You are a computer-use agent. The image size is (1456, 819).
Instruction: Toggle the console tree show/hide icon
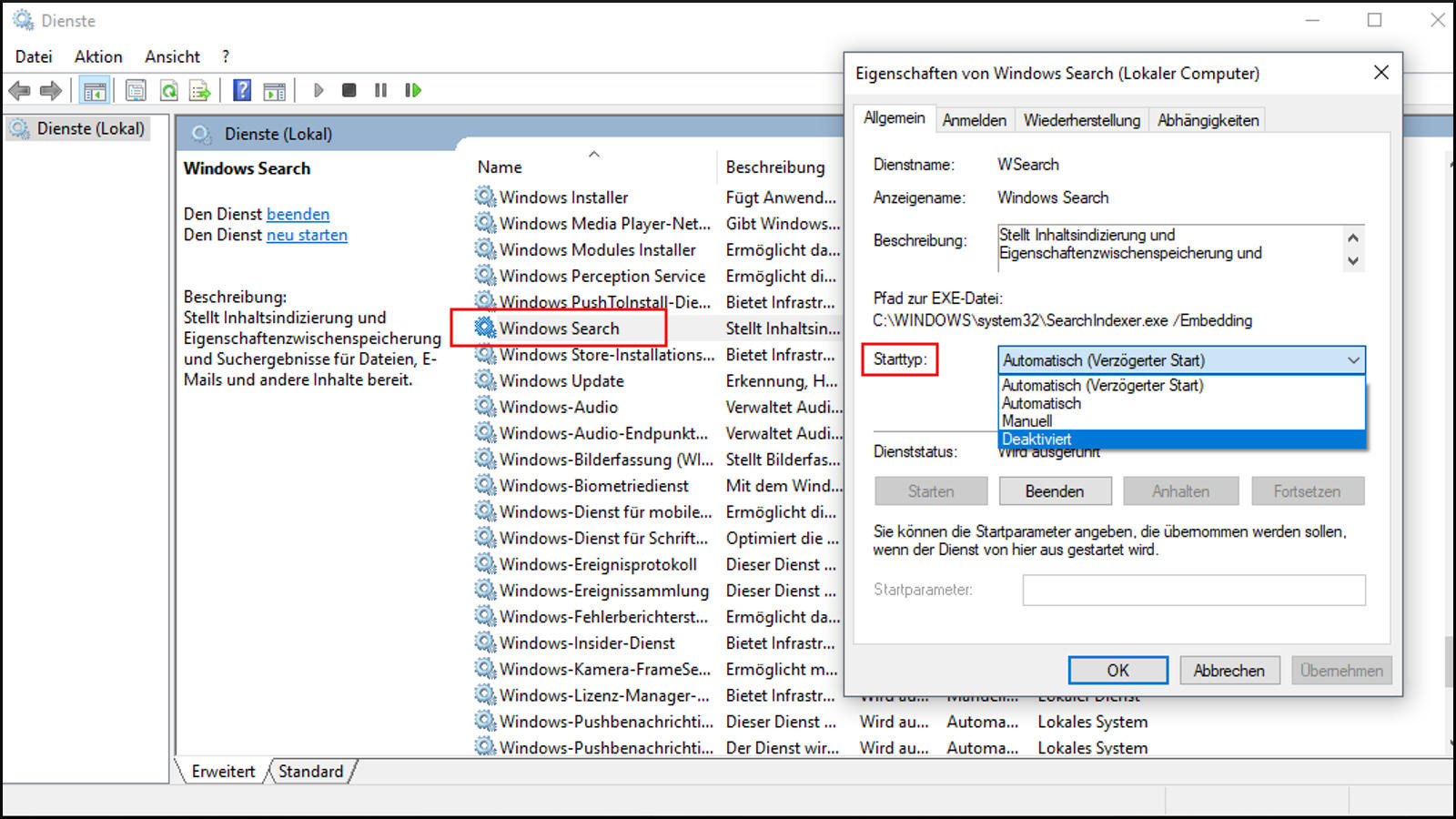pyautogui.click(x=95, y=90)
